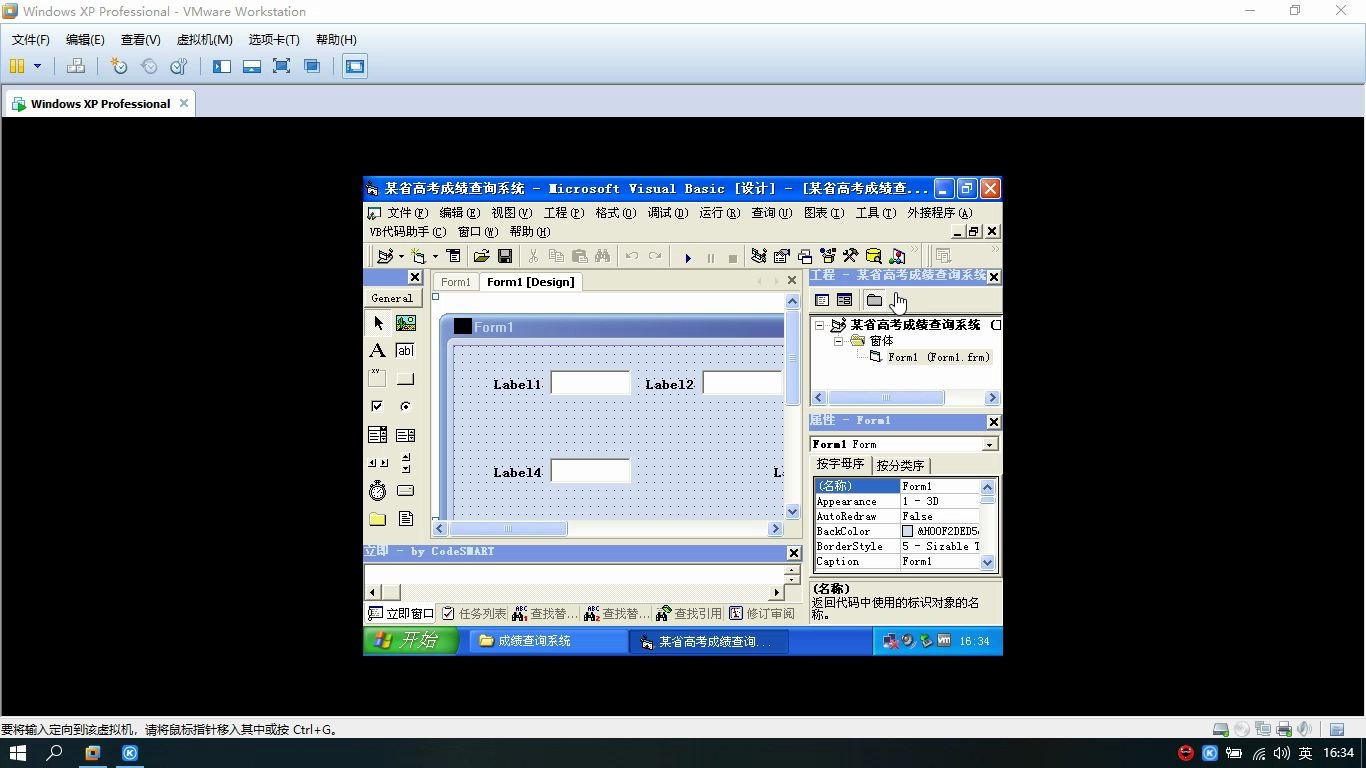The height and width of the screenshot is (768, 1366).
Task: Select the Label tool in the toolbox
Action: pos(377,350)
